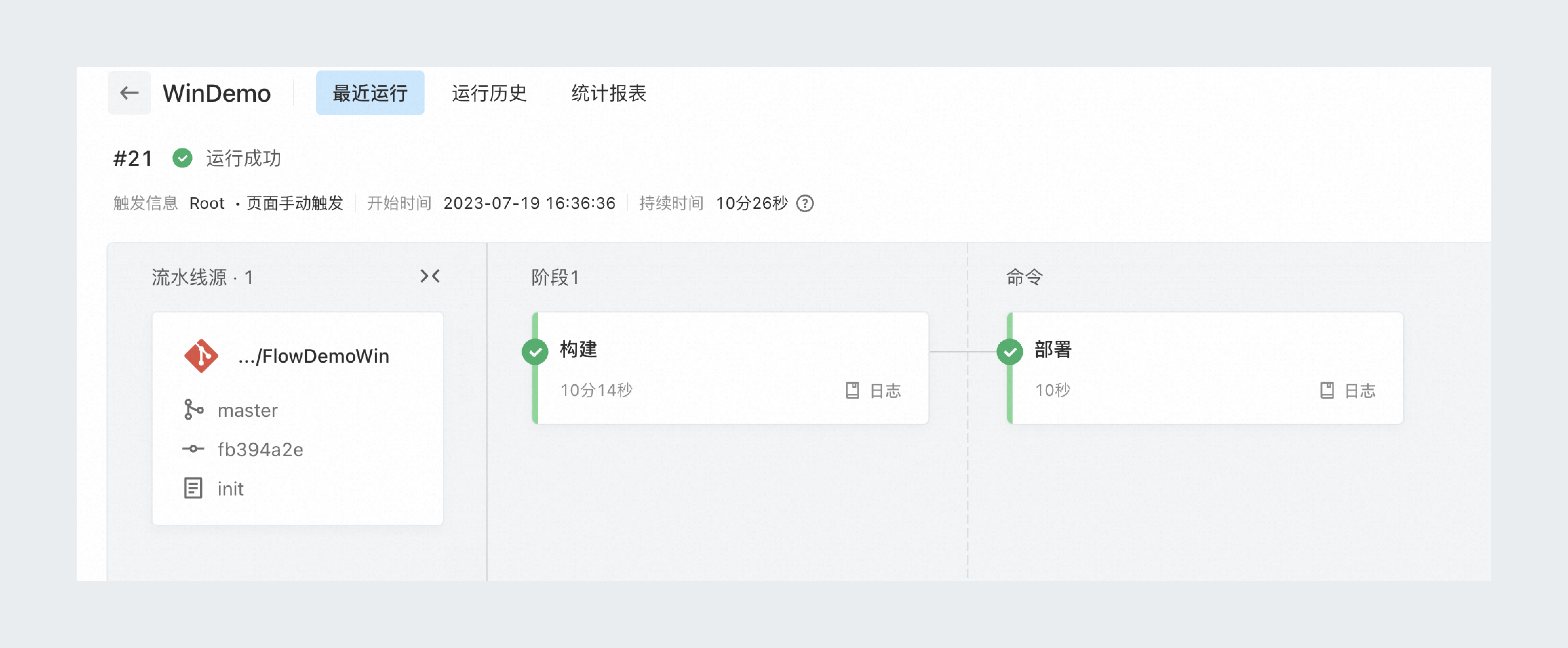Image resolution: width=1568 pixels, height=648 pixels.
Task: Click the log icon in 部署 card
Action: (1327, 391)
